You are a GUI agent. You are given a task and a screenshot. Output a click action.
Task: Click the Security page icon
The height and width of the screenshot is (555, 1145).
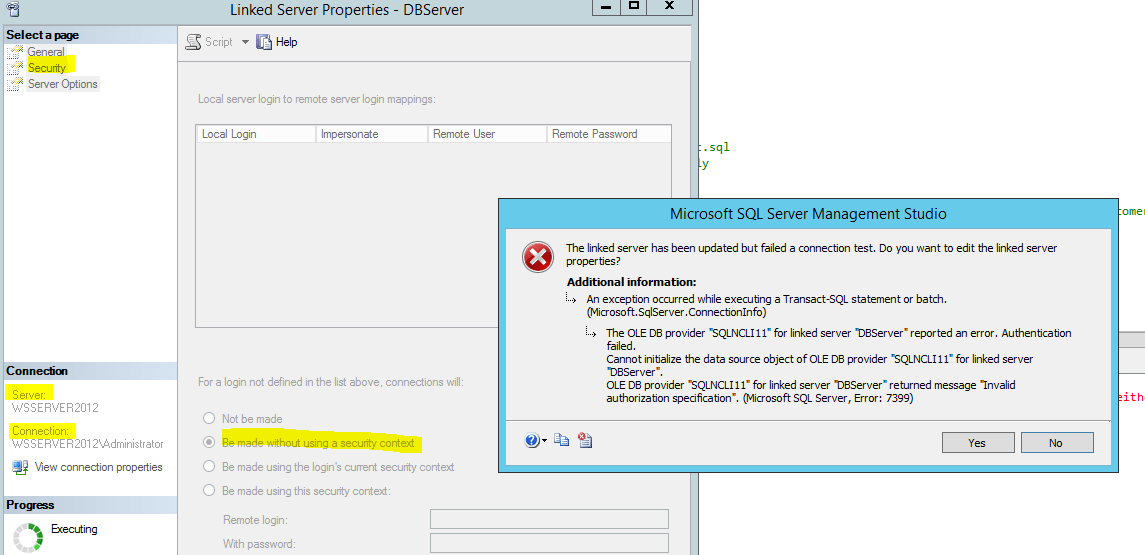click(15, 68)
